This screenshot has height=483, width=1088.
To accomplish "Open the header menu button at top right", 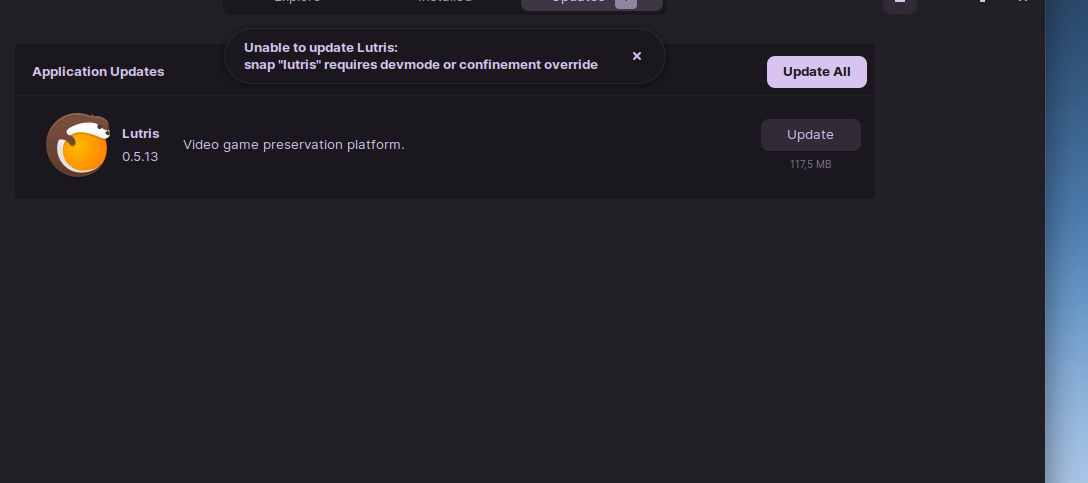I will coord(899,4).
